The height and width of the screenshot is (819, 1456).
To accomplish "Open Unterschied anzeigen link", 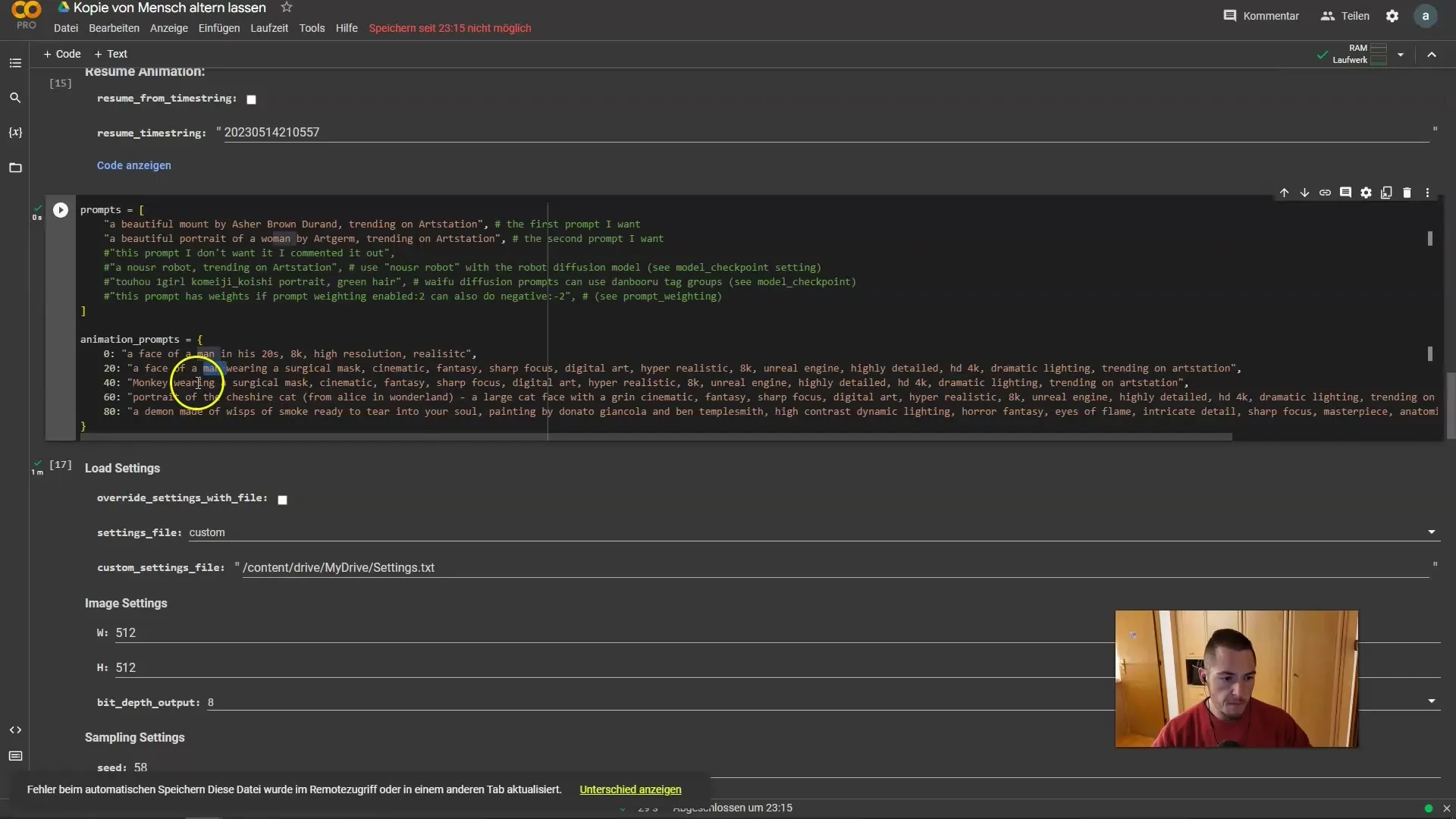I will [x=630, y=789].
